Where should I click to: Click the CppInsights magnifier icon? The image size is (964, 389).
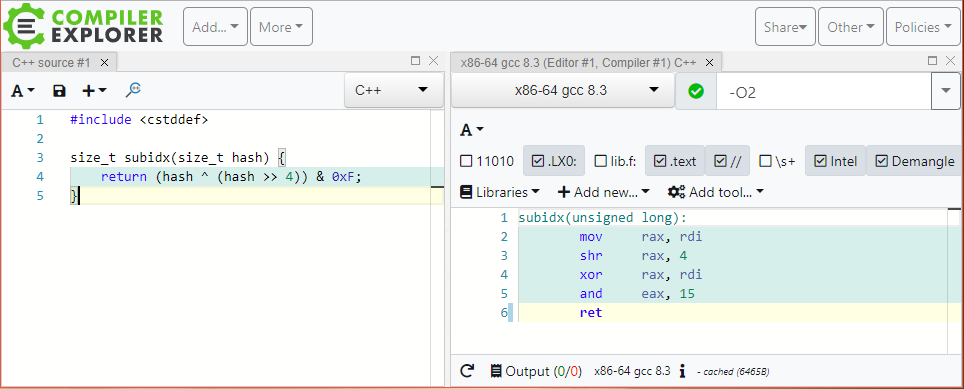pyautogui.click(x=133, y=90)
